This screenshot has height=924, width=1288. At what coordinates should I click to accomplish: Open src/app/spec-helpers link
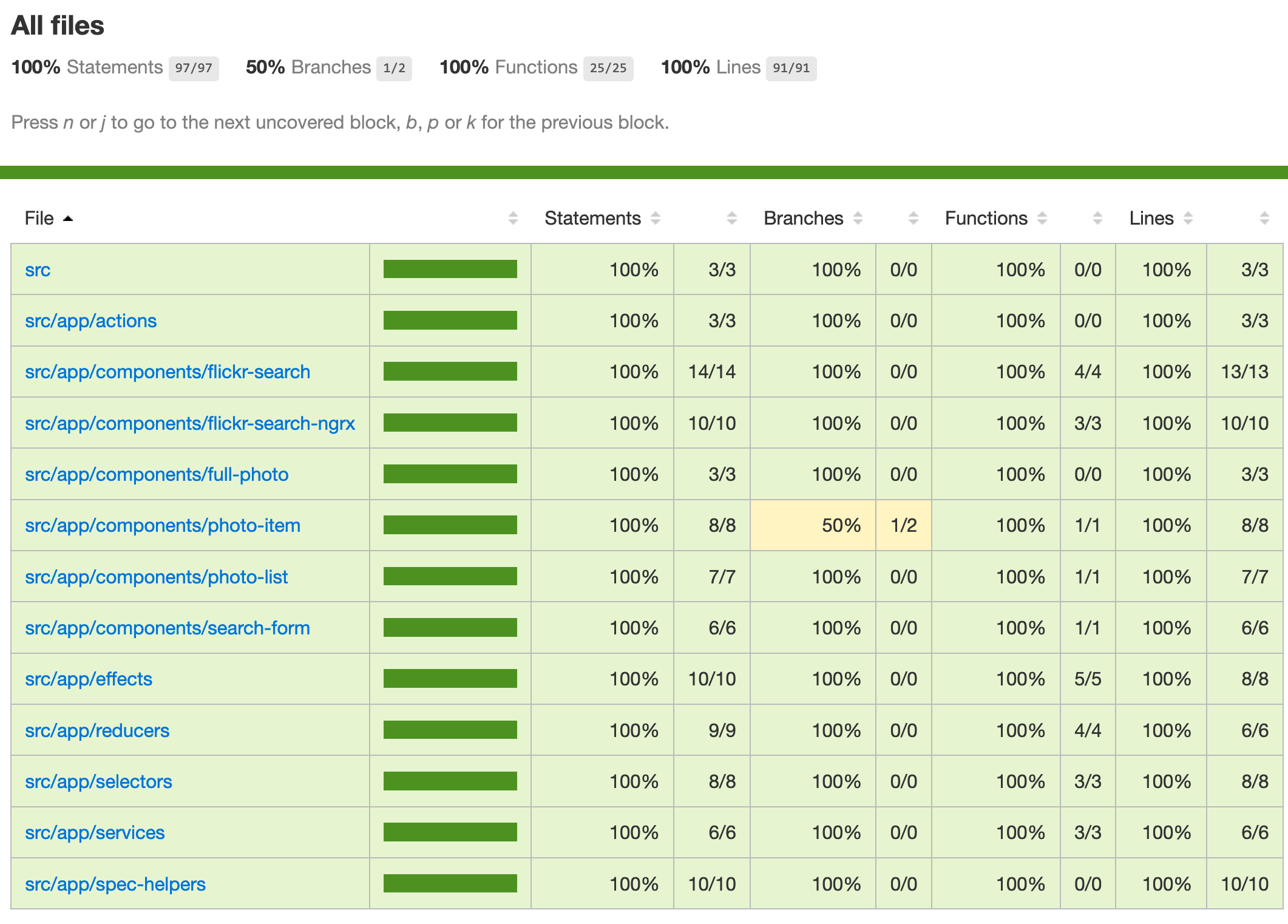(x=115, y=885)
